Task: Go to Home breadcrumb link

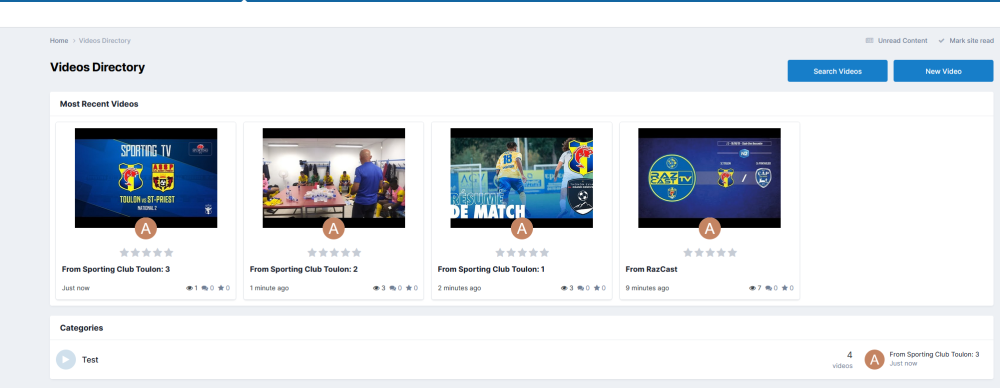Action: coord(59,40)
